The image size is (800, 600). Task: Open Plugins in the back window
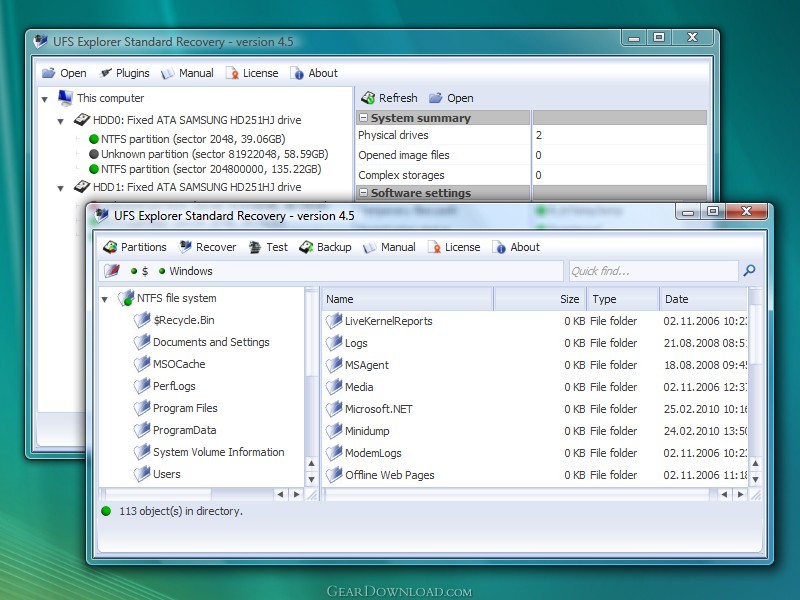pyautogui.click(x=124, y=73)
